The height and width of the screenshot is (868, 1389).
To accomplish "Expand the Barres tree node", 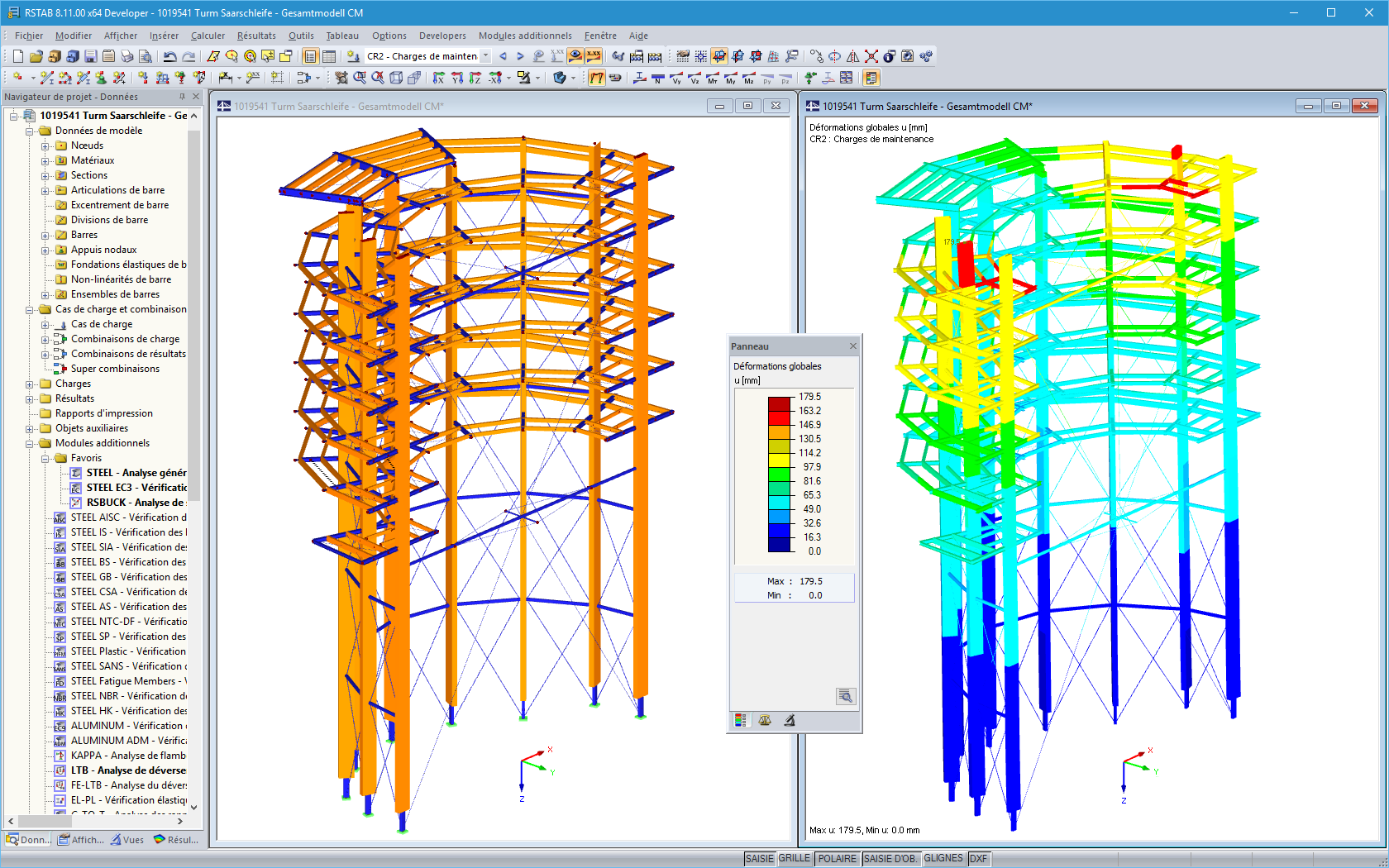I will pos(45,236).
